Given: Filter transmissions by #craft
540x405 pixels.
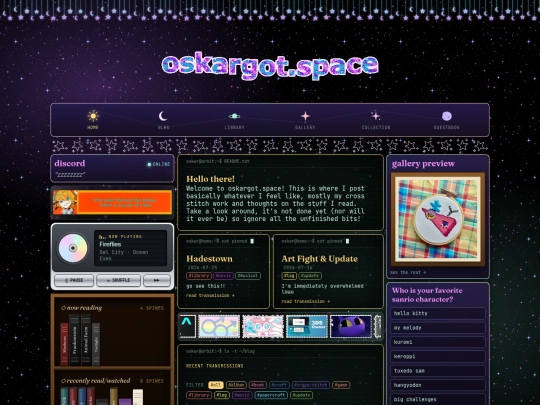Looking at the screenshot, I should coord(279,385).
